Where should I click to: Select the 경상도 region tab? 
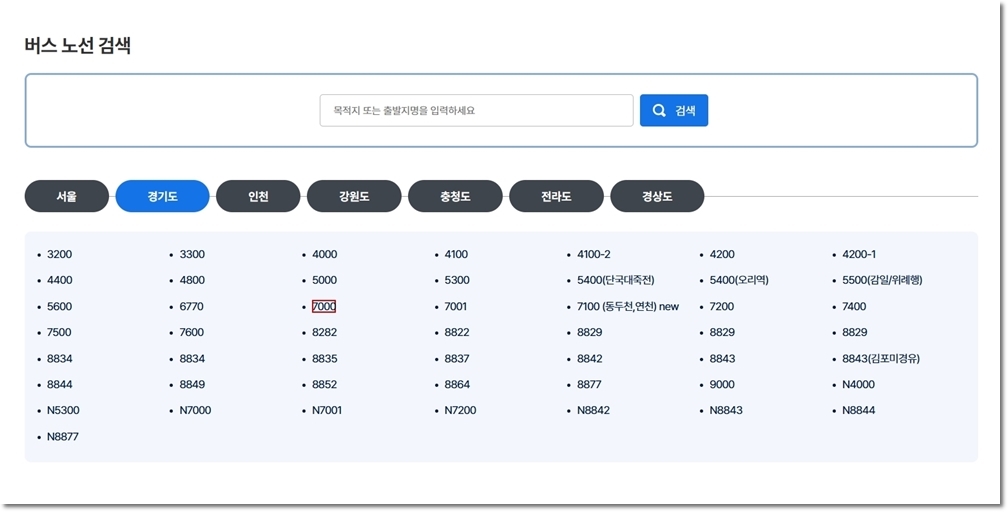click(657, 197)
